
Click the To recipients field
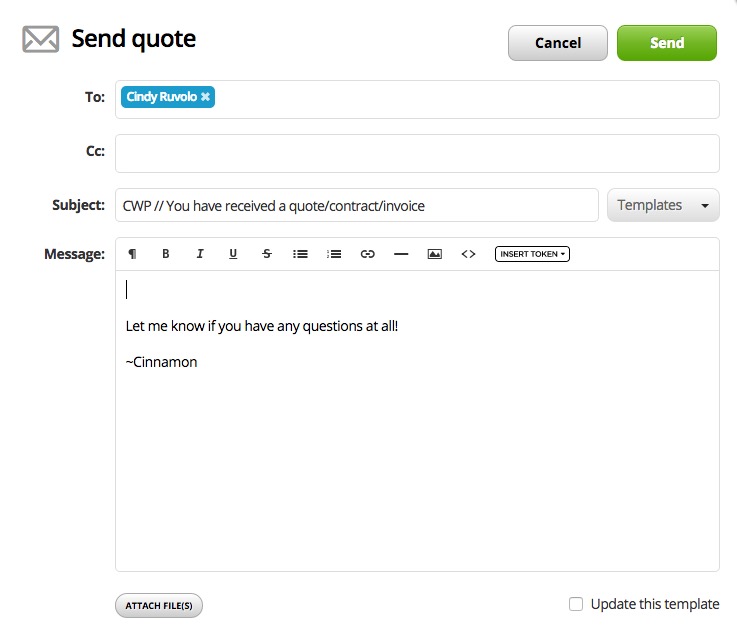417,99
